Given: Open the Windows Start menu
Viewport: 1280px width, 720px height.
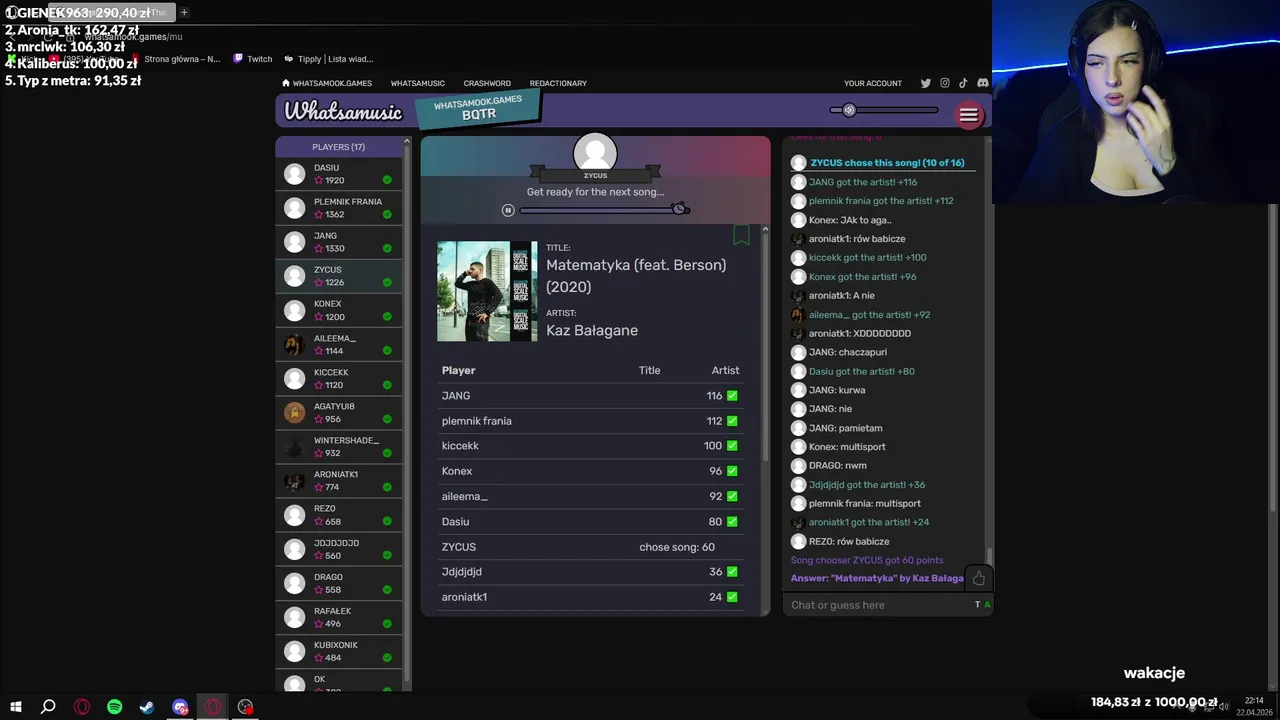Looking at the screenshot, I should click(x=16, y=707).
